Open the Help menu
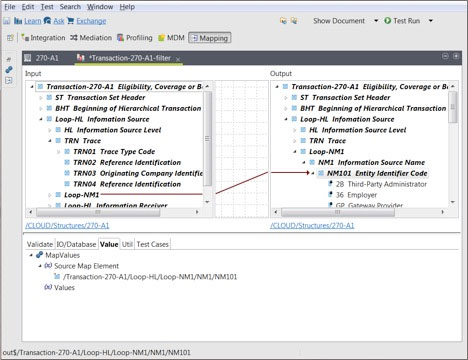This screenshot has width=468, height=360. (x=127, y=7)
